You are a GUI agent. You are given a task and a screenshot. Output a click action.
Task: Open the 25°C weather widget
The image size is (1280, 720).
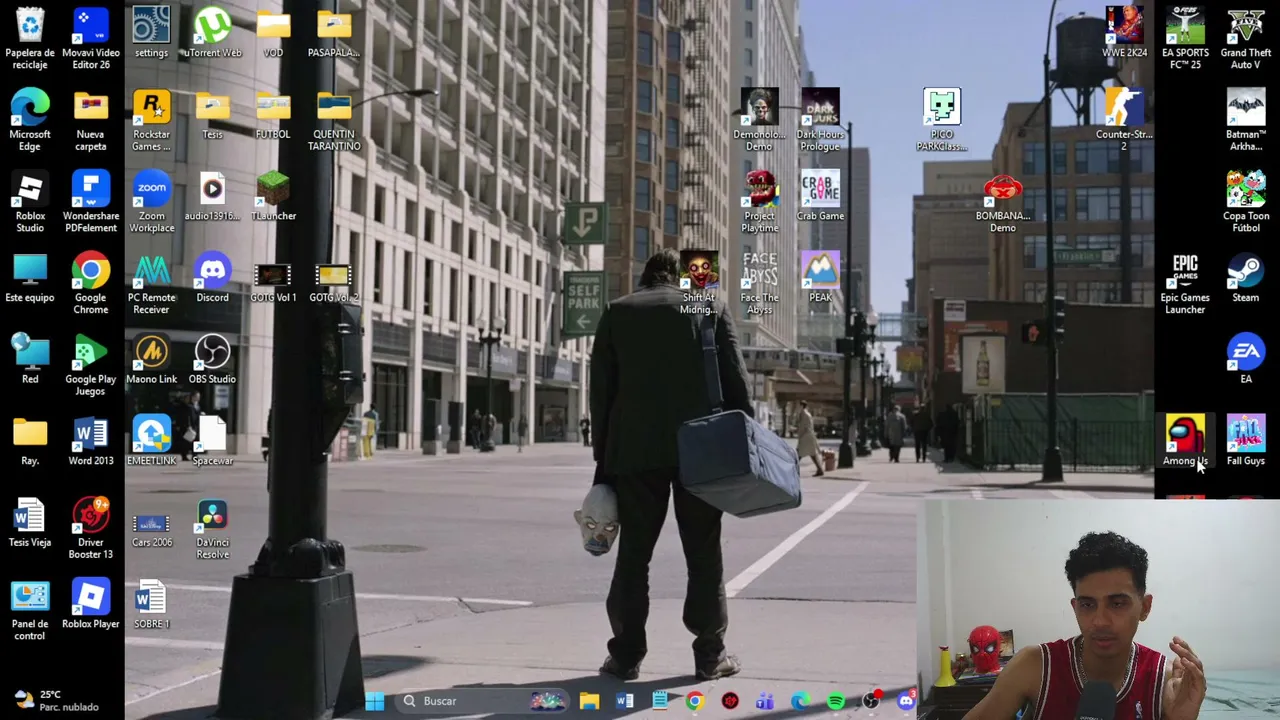[x=57, y=701]
